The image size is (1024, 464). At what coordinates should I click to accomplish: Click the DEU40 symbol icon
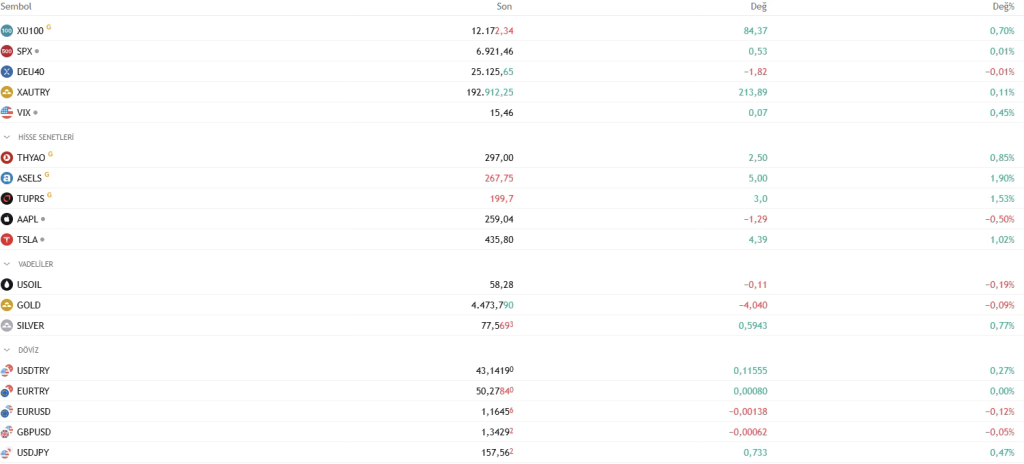click(x=7, y=72)
